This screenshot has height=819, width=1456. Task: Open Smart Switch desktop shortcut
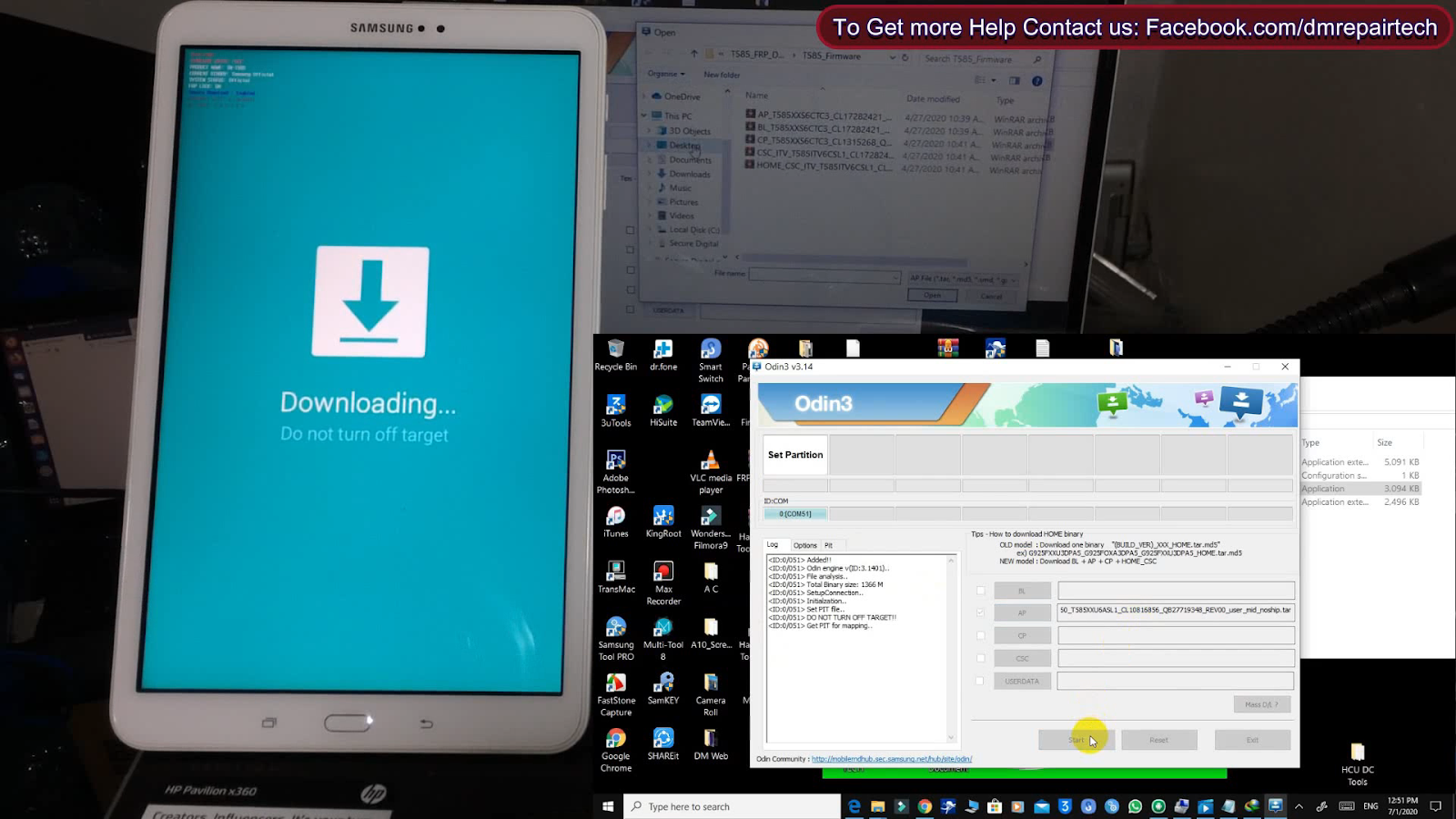pyautogui.click(x=711, y=360)
